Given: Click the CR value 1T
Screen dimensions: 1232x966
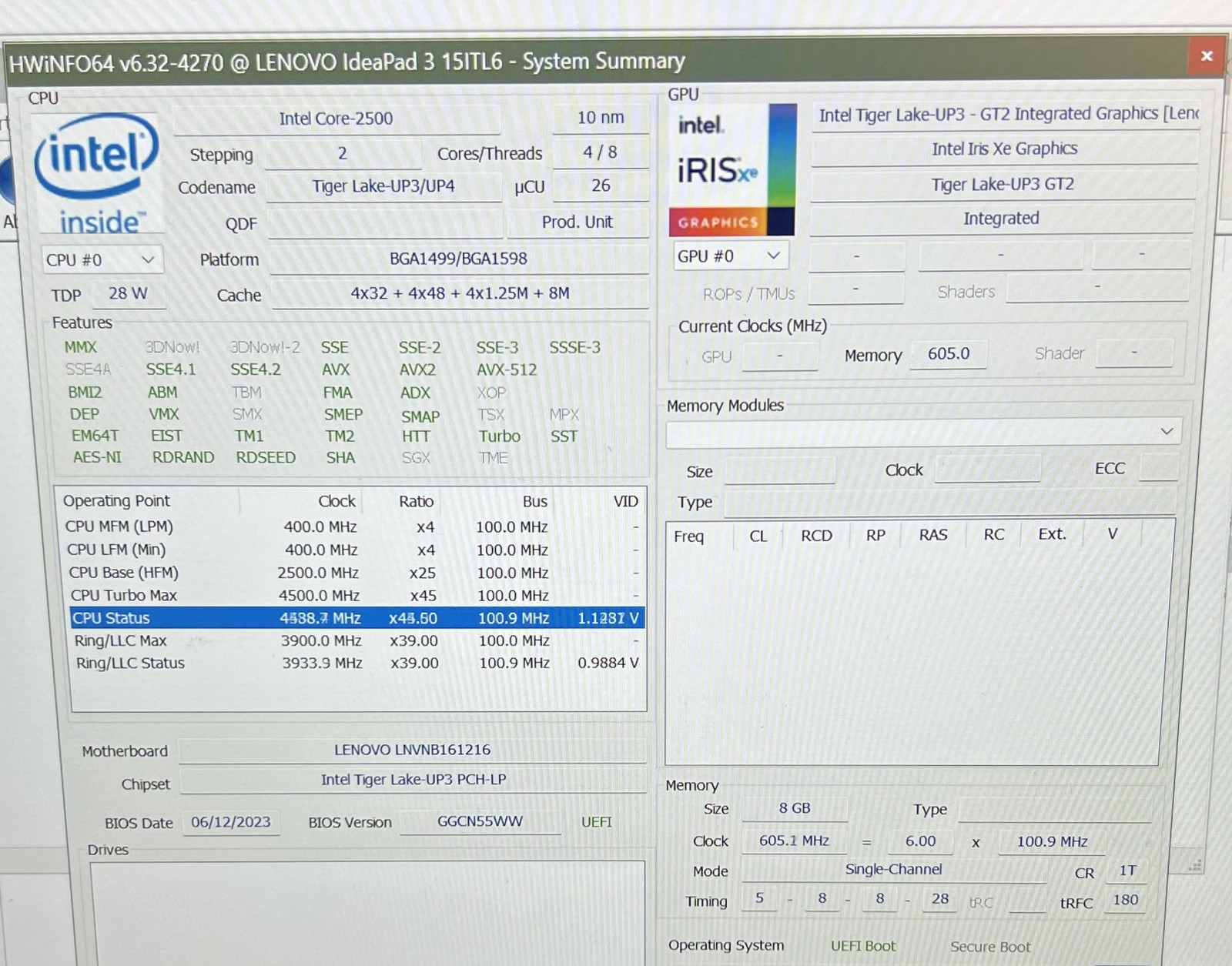Looking at the screenshot, I should [1127, 871].
